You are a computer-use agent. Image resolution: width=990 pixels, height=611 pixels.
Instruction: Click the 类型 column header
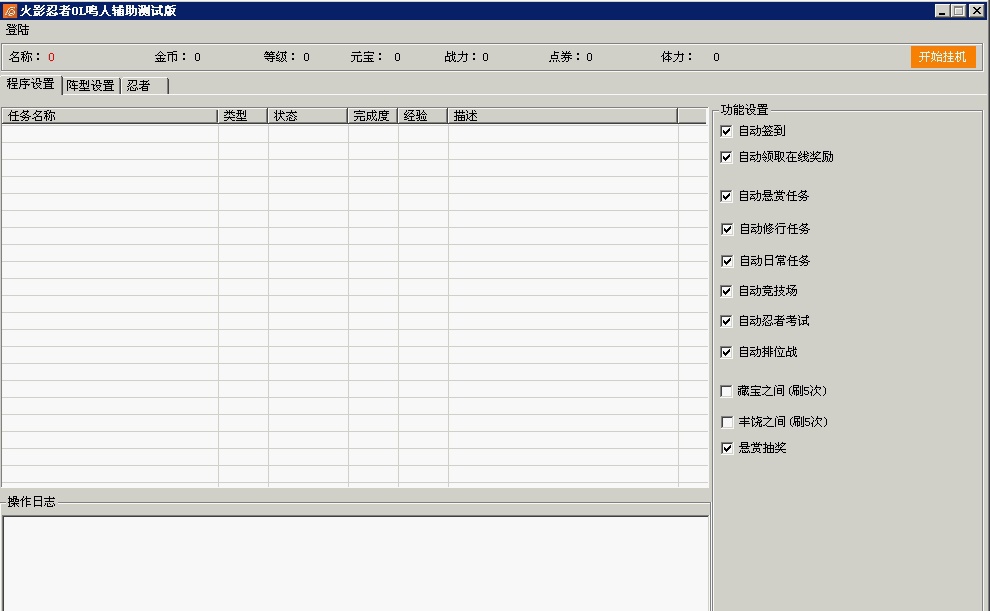[x=243, y=116]
